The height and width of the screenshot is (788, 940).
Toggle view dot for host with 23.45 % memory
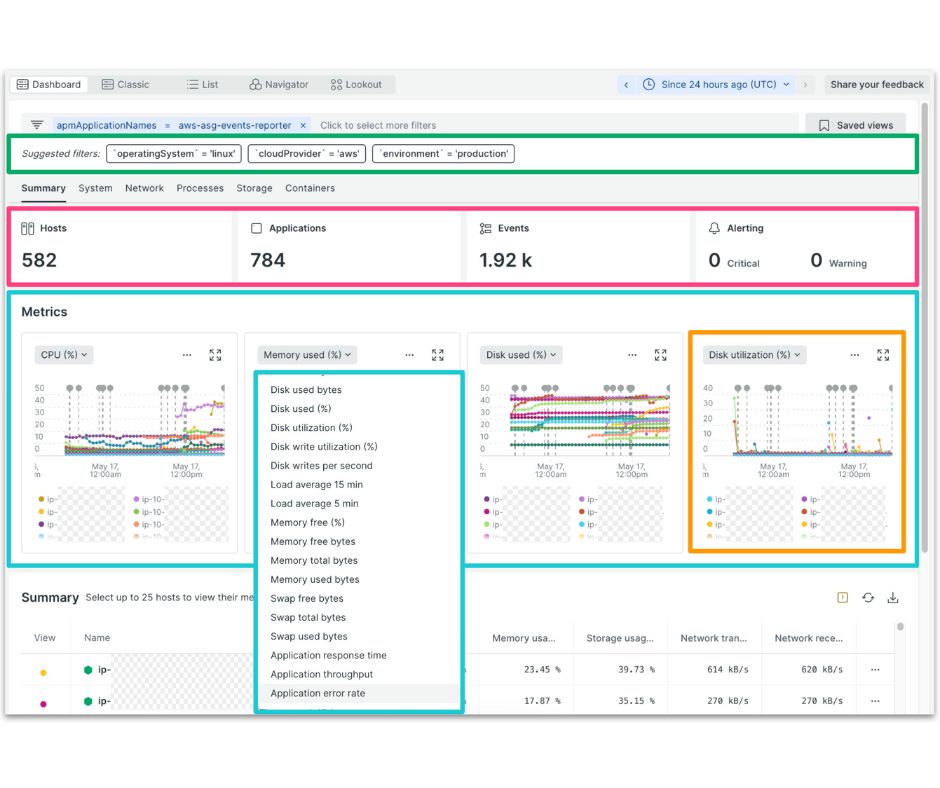click(43, 672)
